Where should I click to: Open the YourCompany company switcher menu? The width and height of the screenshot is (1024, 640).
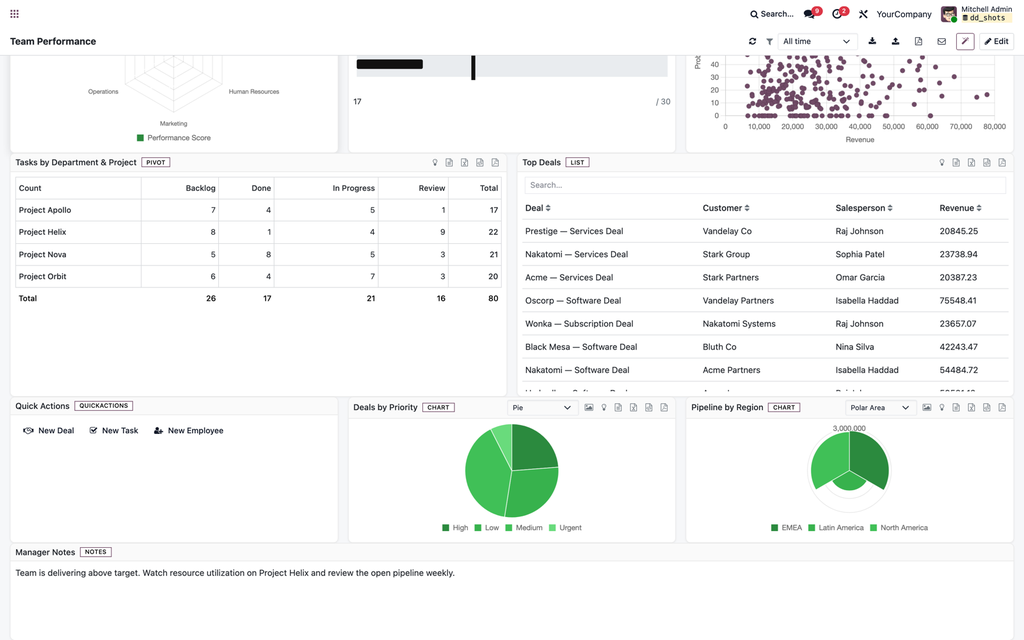coord(904,14)
